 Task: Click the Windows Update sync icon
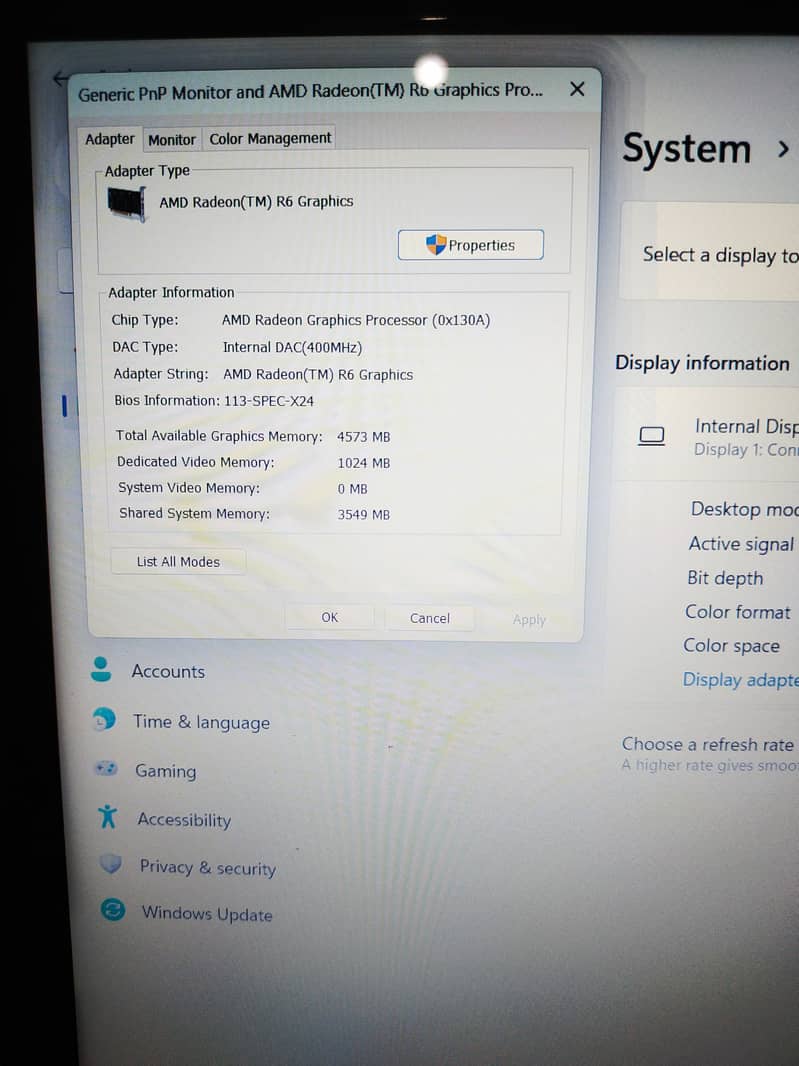click(x=113, y=910)
